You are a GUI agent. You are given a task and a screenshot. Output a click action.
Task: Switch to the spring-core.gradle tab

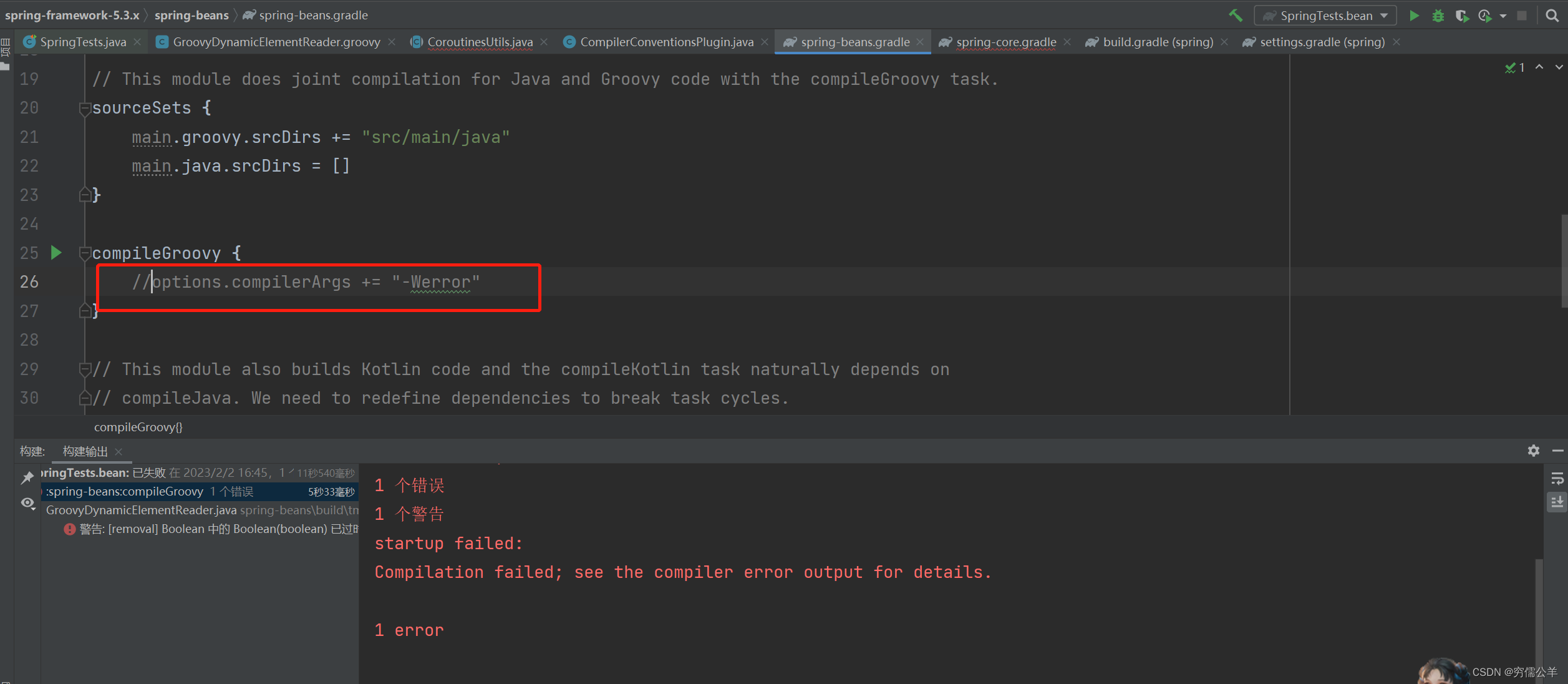pyautogui.click(x=1005, y=42)
